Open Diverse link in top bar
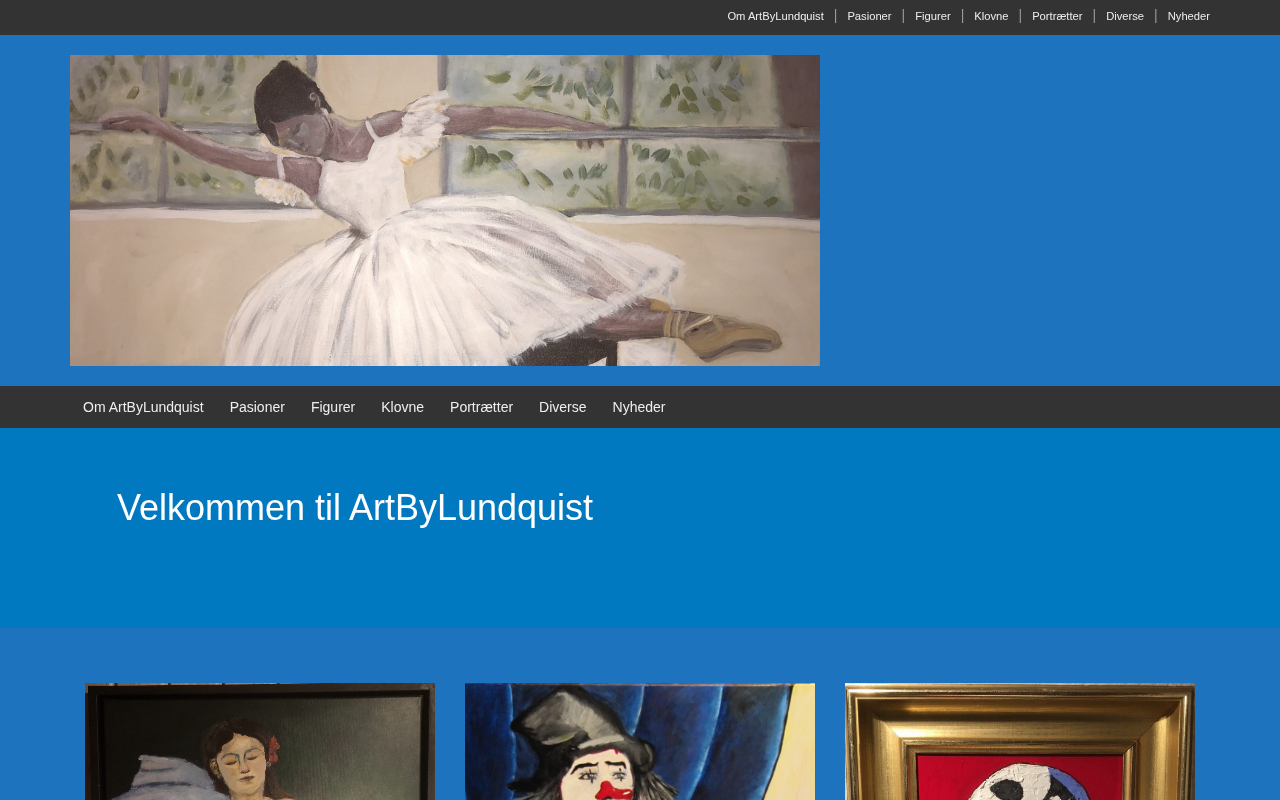The height and width of the screenshot is (800, 1280). [x=1125, y=16]
